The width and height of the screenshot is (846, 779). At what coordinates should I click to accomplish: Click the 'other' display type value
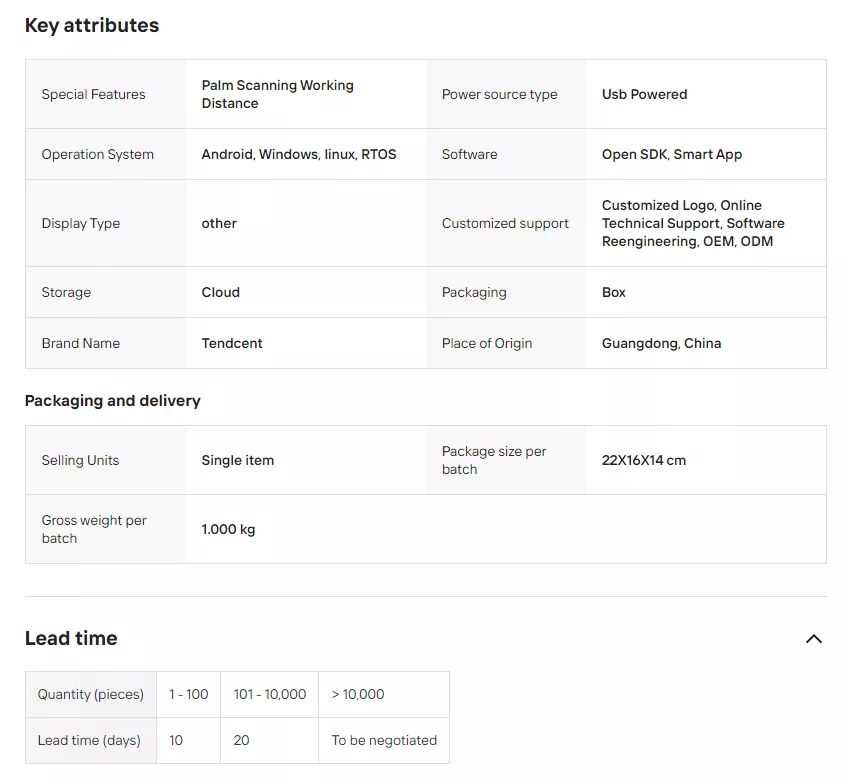219,223
